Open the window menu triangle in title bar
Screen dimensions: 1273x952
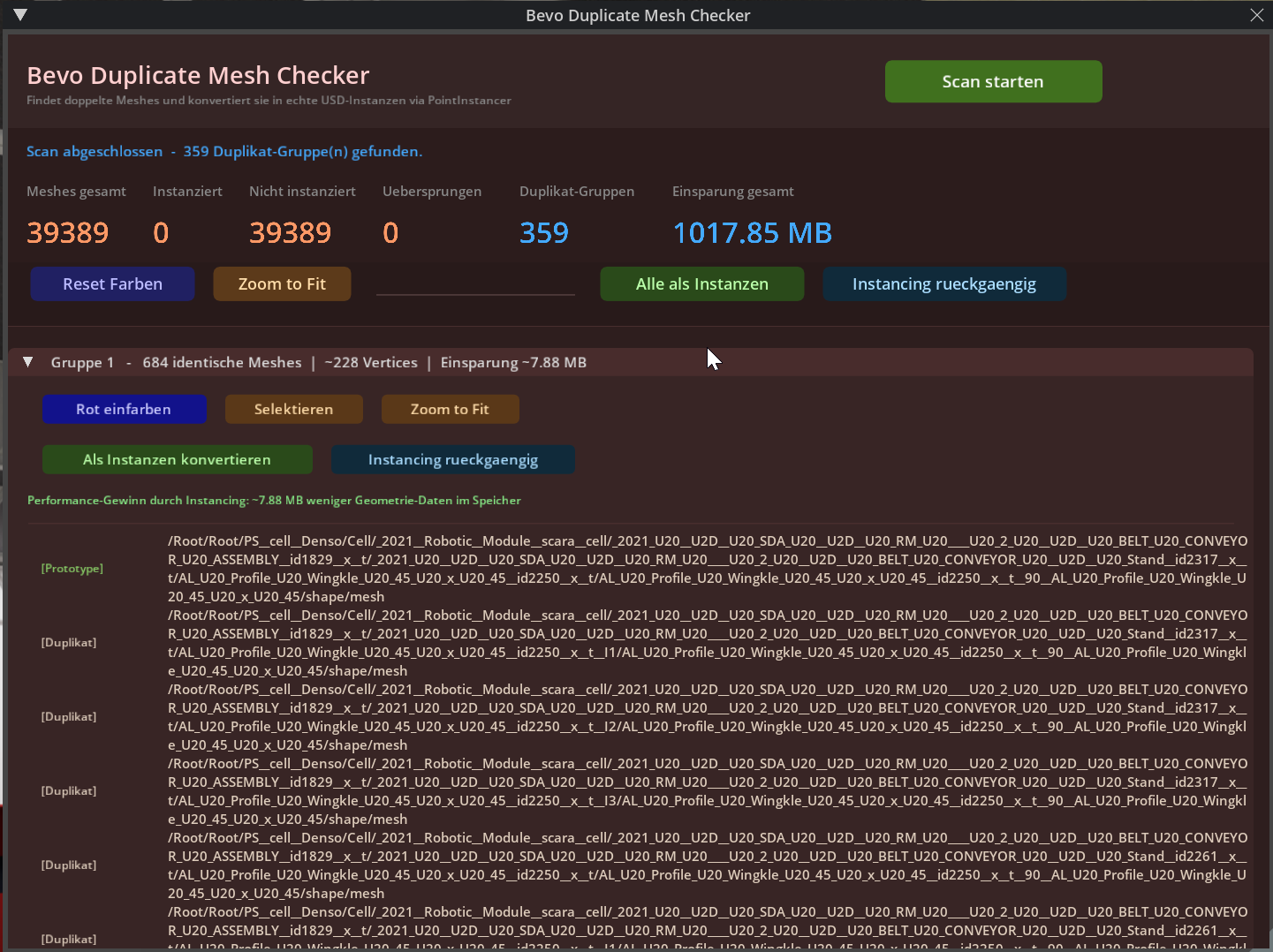[20, 15]
